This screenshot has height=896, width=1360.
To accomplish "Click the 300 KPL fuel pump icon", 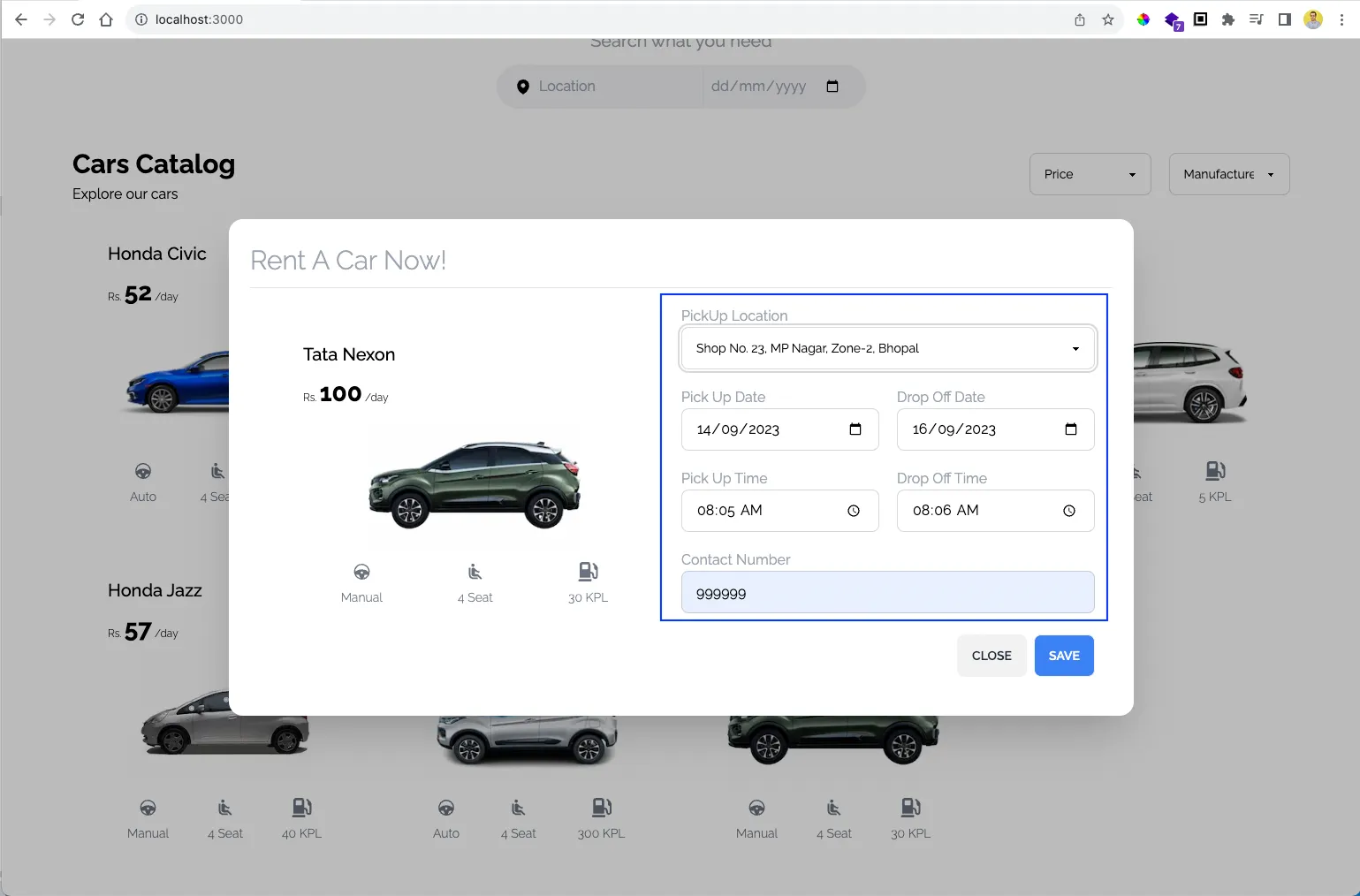I will [602, 808].
